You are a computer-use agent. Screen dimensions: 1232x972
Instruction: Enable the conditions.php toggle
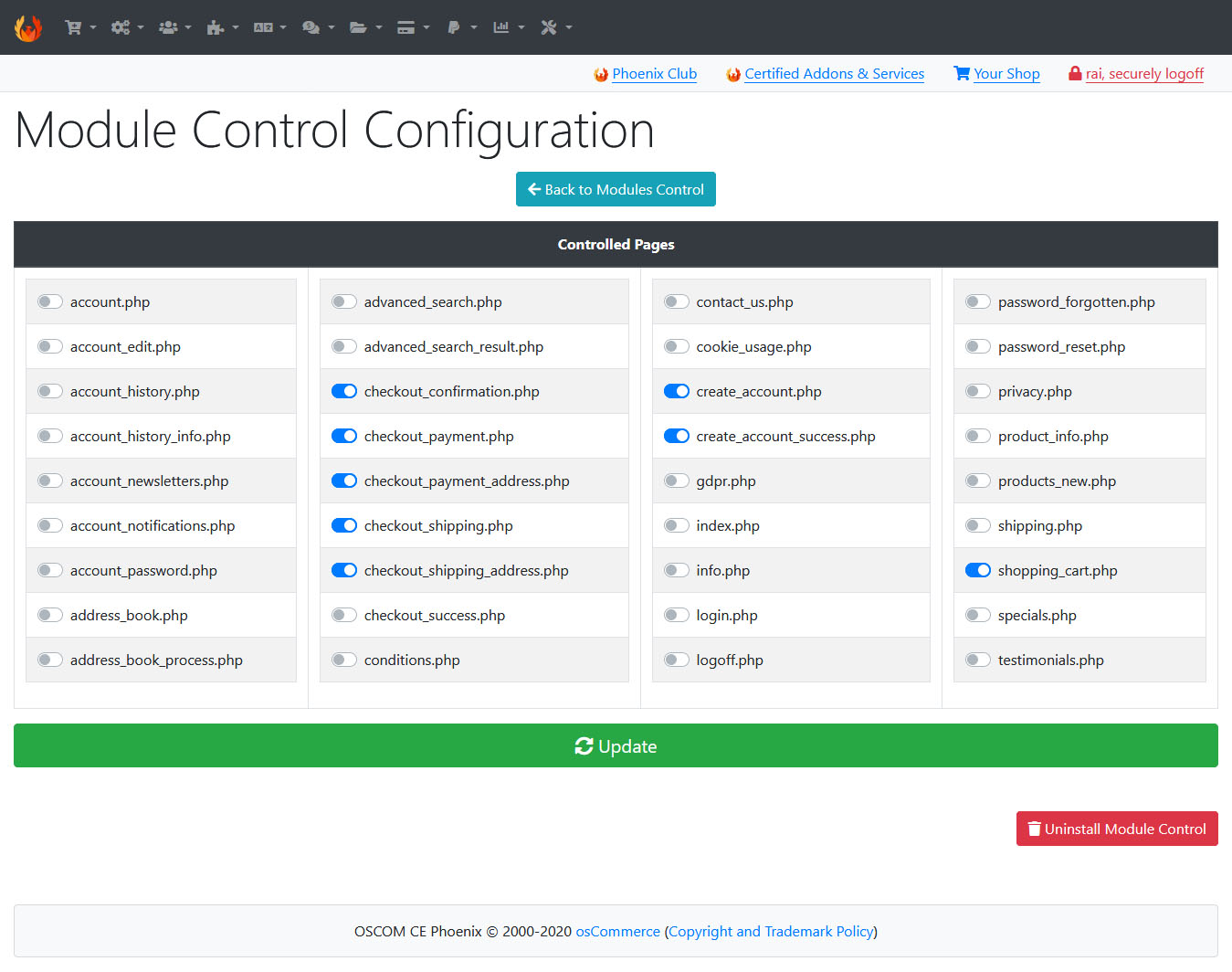[x=344, y=660]
